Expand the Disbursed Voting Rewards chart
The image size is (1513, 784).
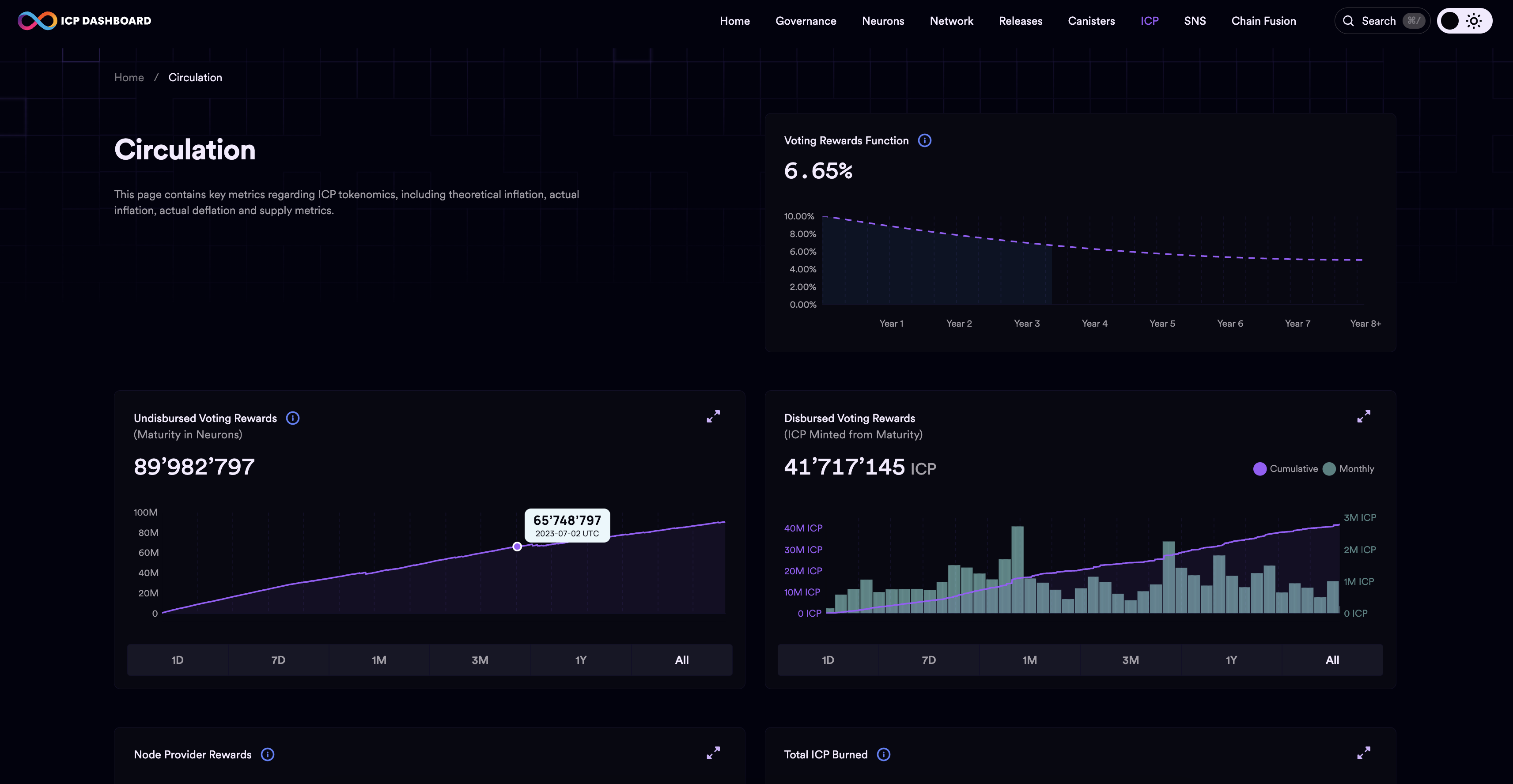click(x=1364, y=416)
